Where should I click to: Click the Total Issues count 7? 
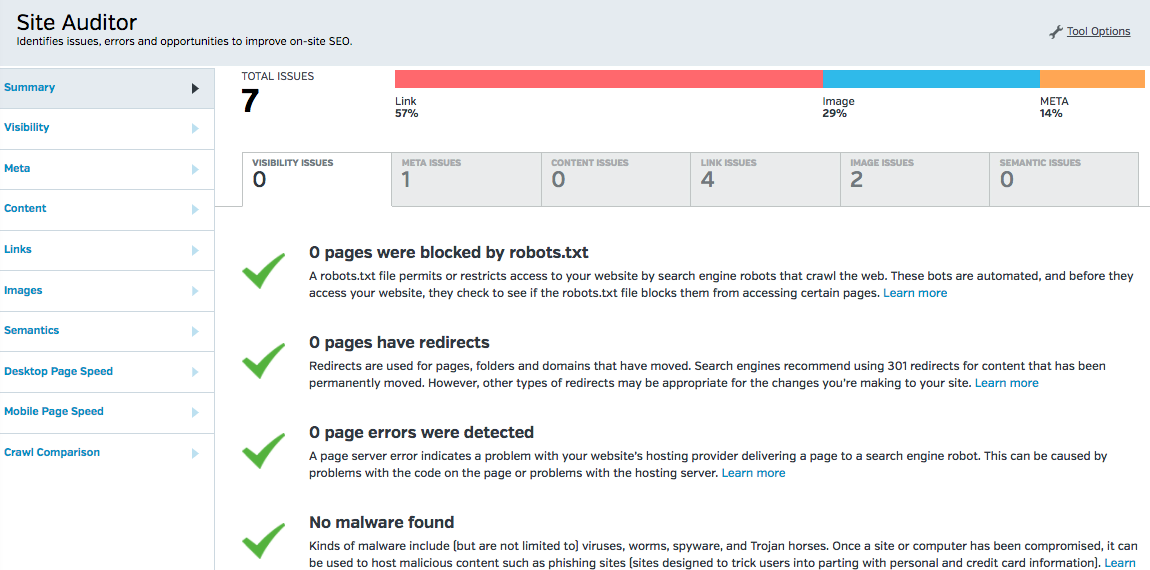coord(250,101)
